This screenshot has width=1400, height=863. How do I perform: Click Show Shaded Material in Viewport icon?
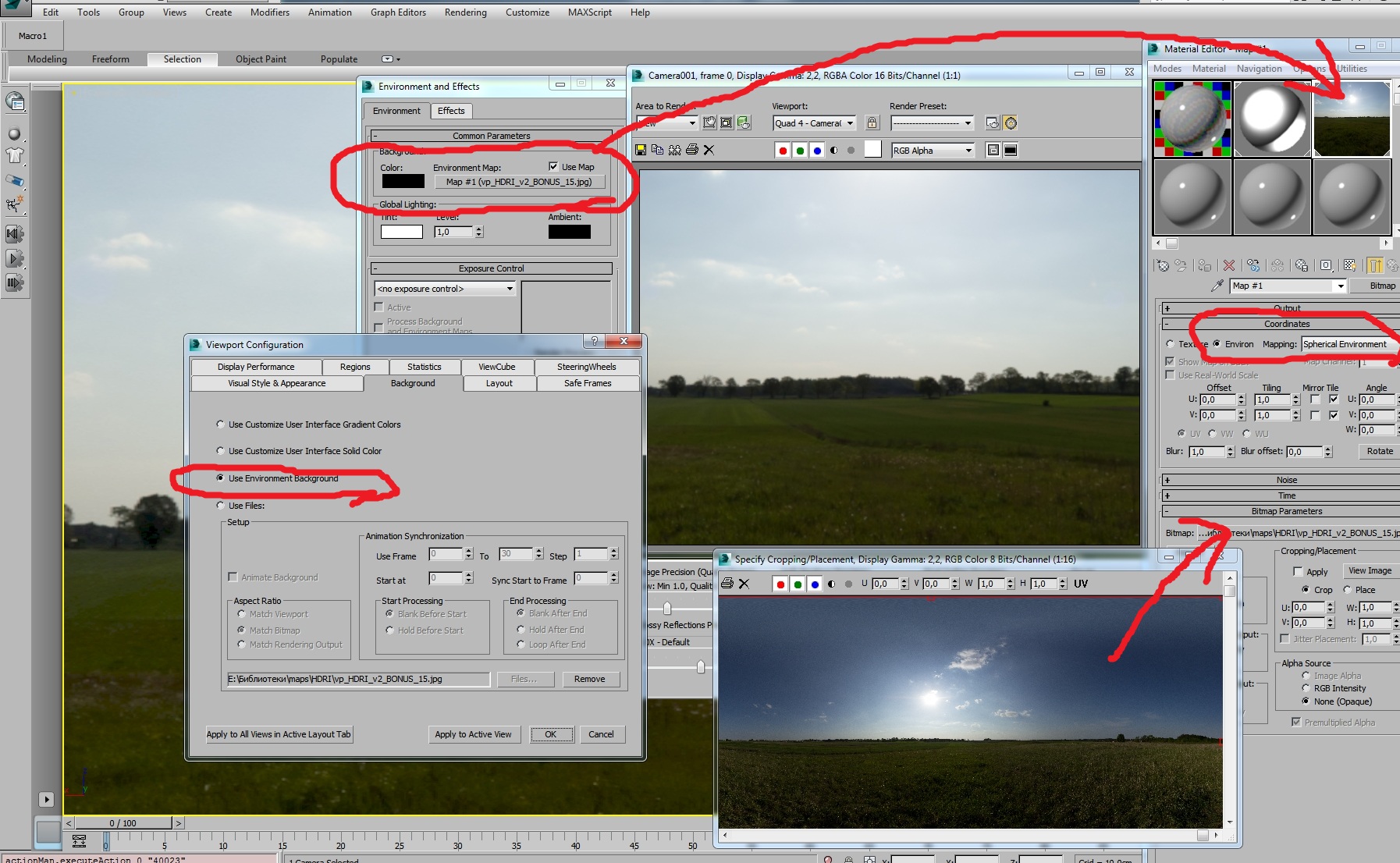pos(1349,265)
